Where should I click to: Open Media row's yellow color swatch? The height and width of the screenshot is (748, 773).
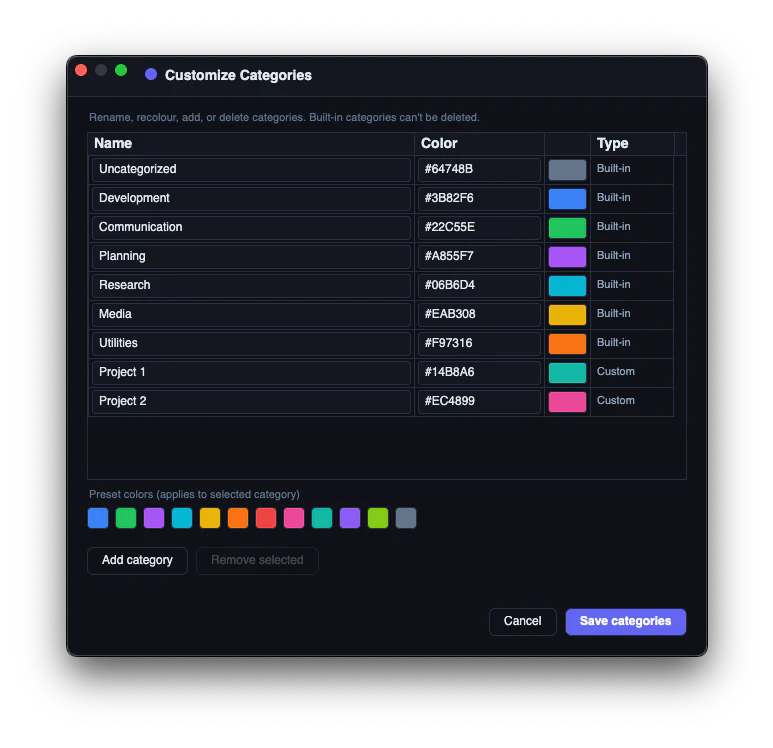(x=567, y=315)
